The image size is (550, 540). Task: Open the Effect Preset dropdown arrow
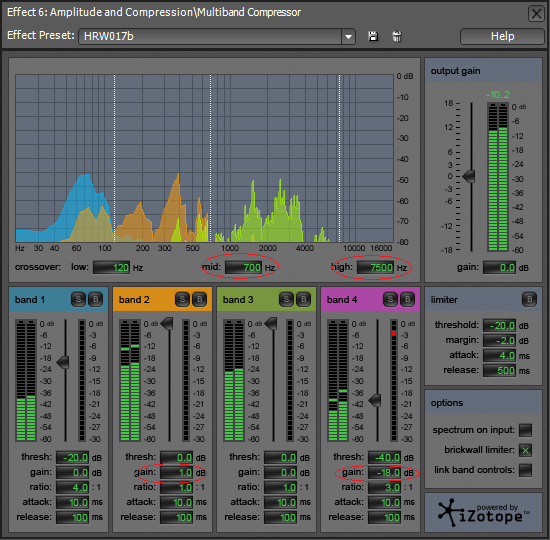click(348, 36)
